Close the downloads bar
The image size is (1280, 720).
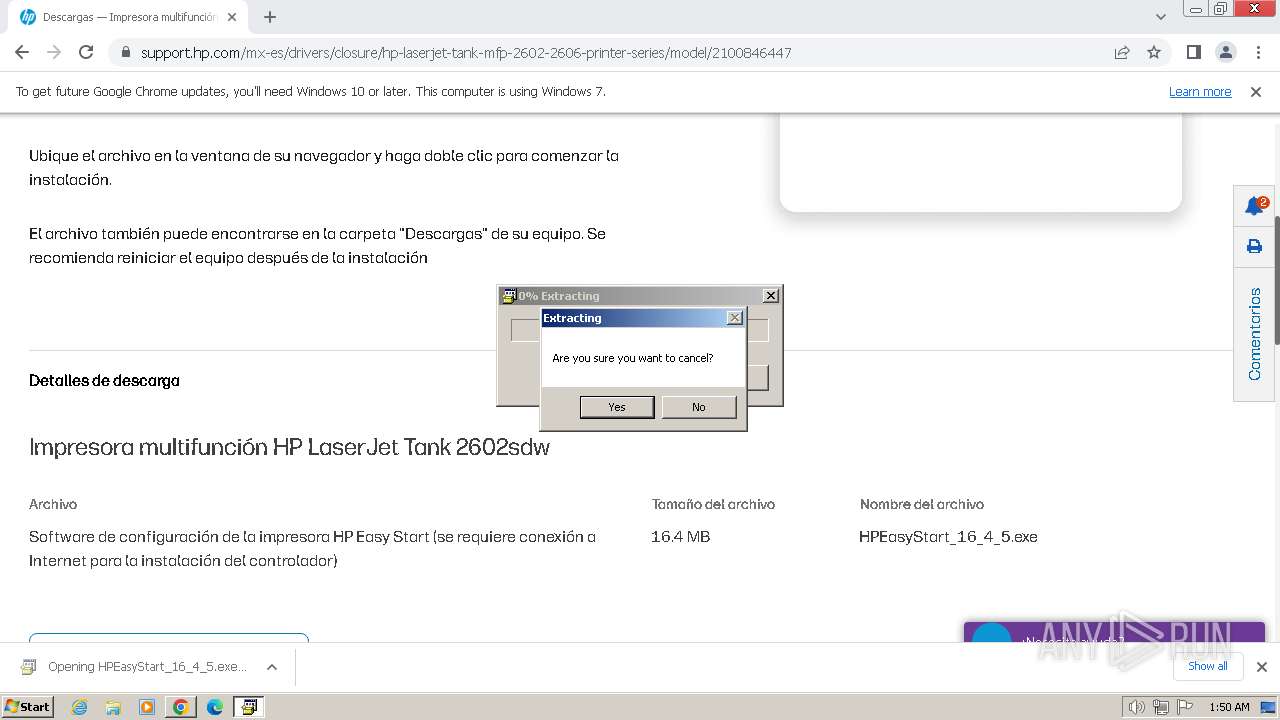[1262, 667]
